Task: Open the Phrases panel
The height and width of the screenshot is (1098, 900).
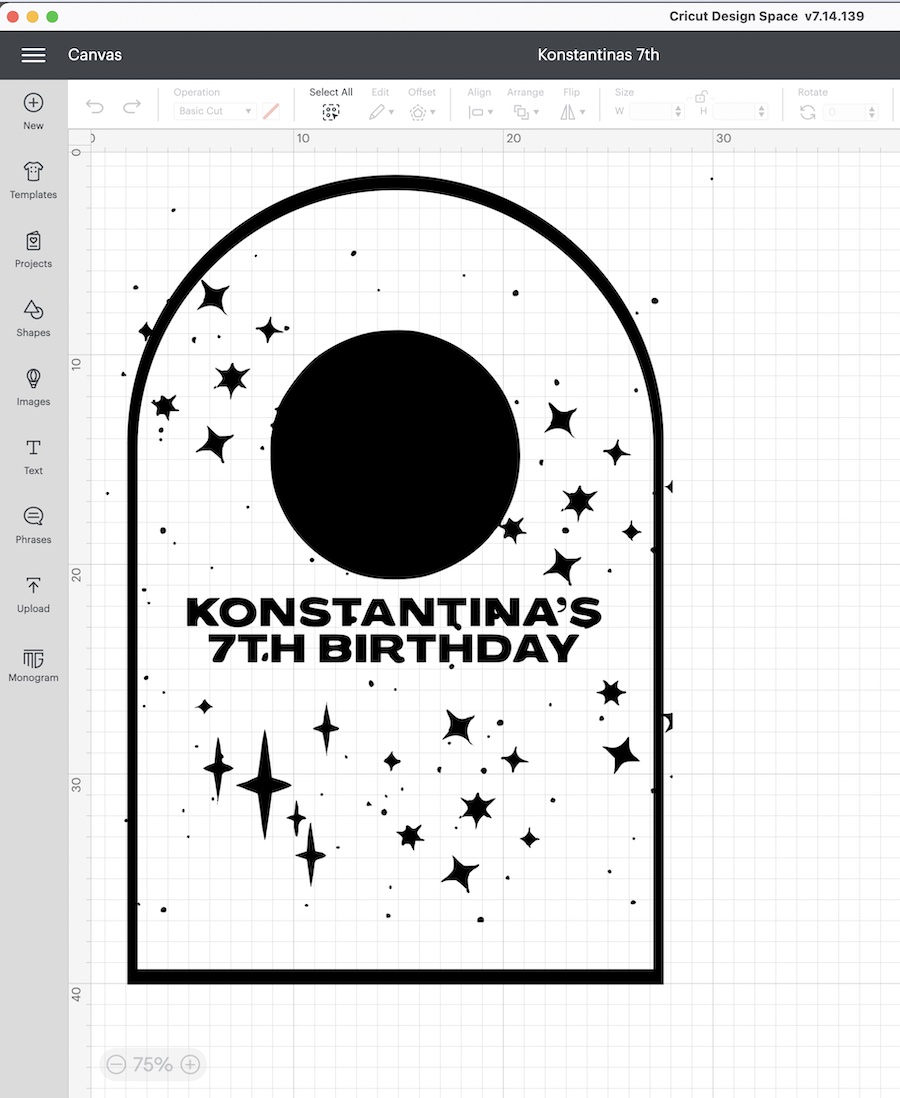Action: [34, 525]
